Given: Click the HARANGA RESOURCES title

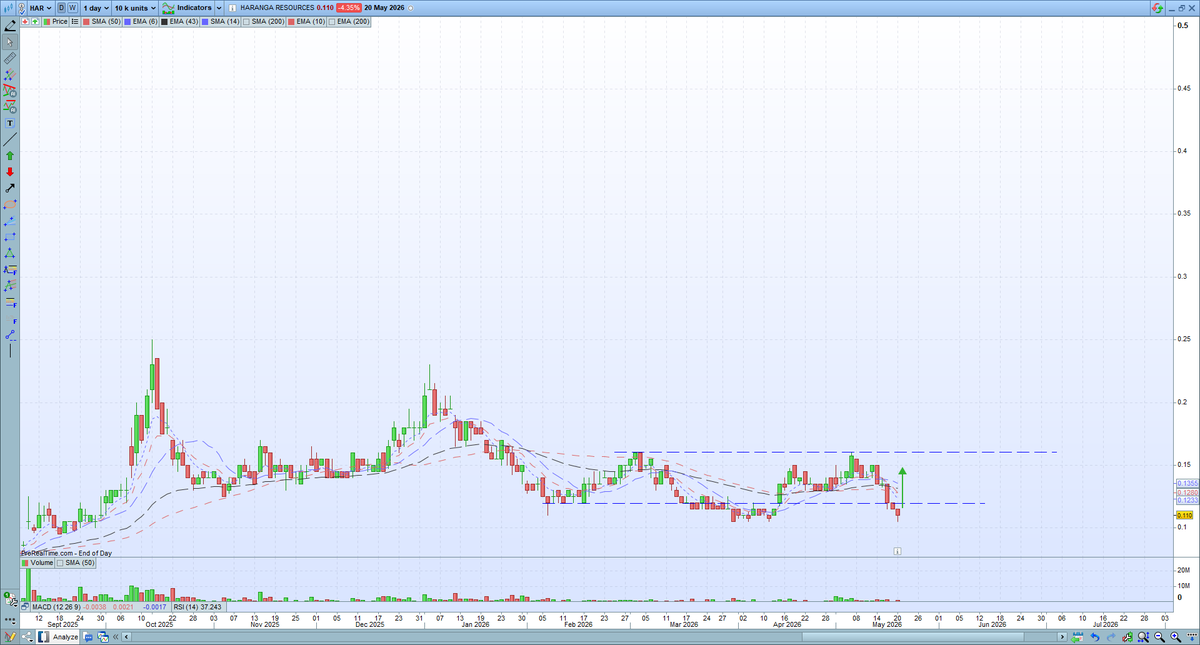Looking at the screenshot, I should (x=277, y=7).
